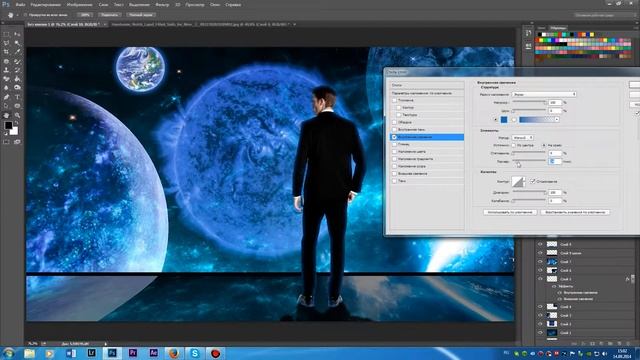Viewport: 640px width, 360px height.
Task: Open status bar info arrow menu
Action: point(106,344)
